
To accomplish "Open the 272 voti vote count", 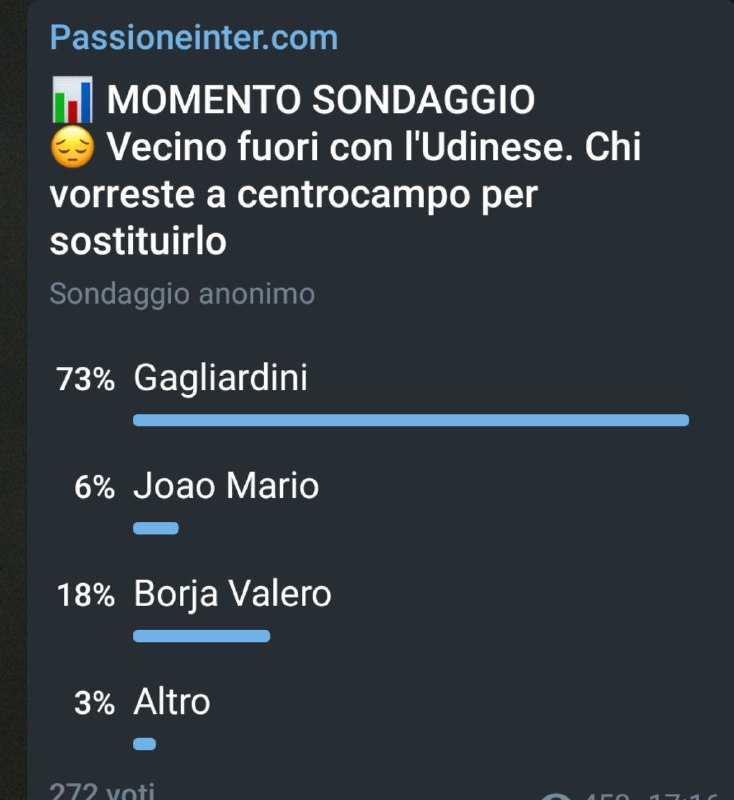I will pos(102,791).
